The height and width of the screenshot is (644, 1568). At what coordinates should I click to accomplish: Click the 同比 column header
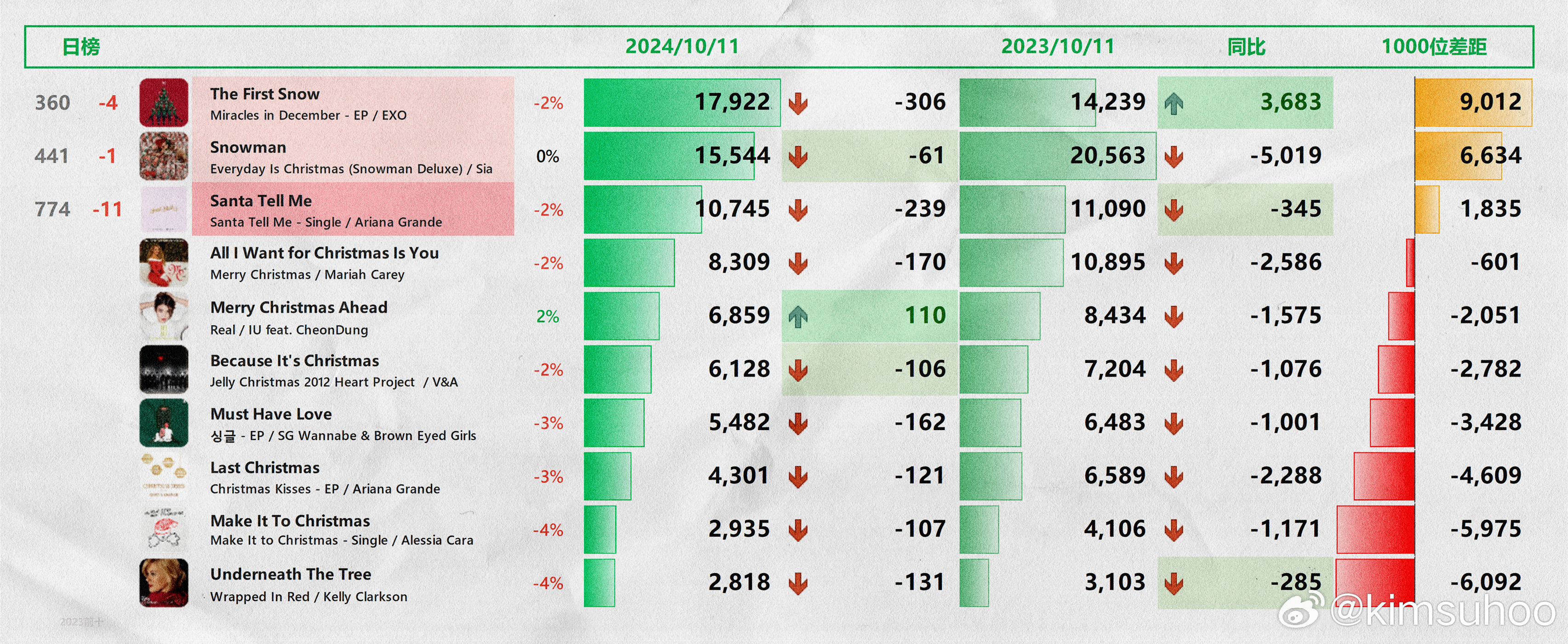[1246, 46]
